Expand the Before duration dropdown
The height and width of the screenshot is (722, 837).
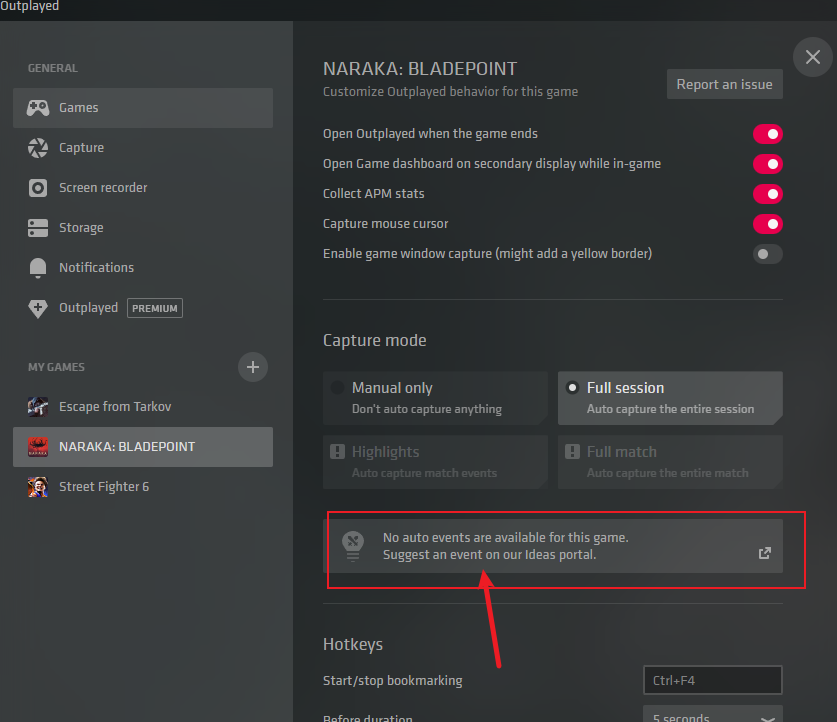(x=712, y=715)
